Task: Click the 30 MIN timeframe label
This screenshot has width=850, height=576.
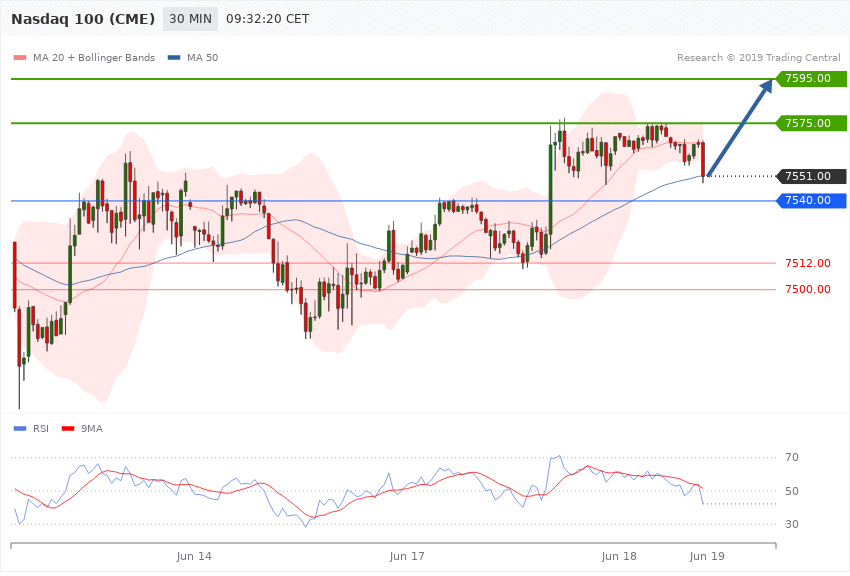Action: click(x=190, y=19)
